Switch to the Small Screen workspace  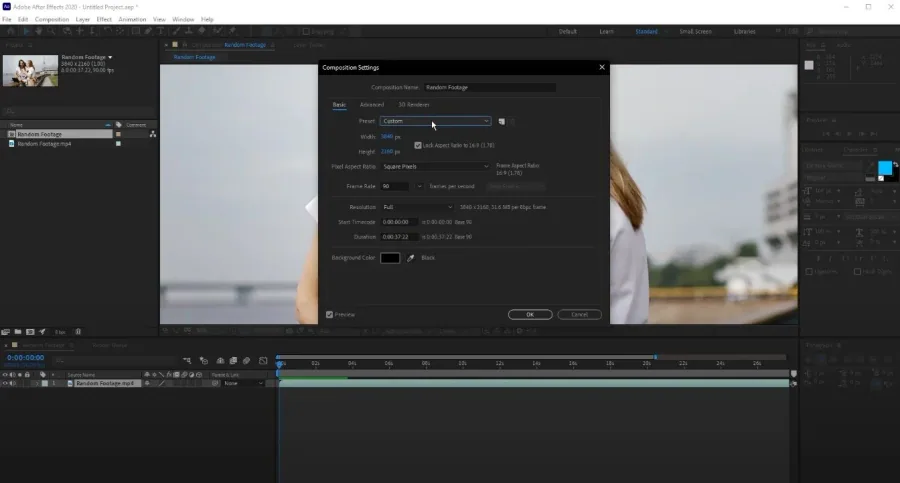(x=696, y=32)
